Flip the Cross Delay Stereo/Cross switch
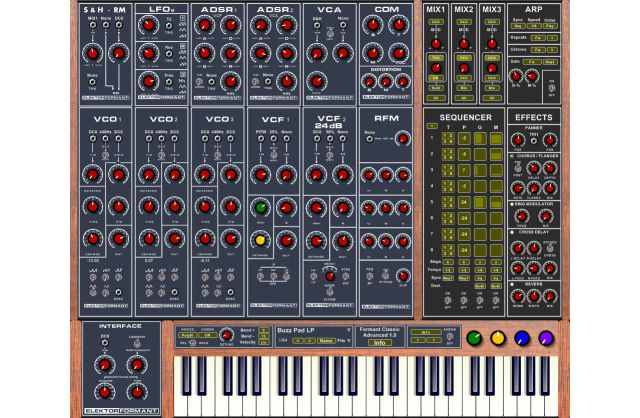The image size is (640, 418). coord(550,248)
